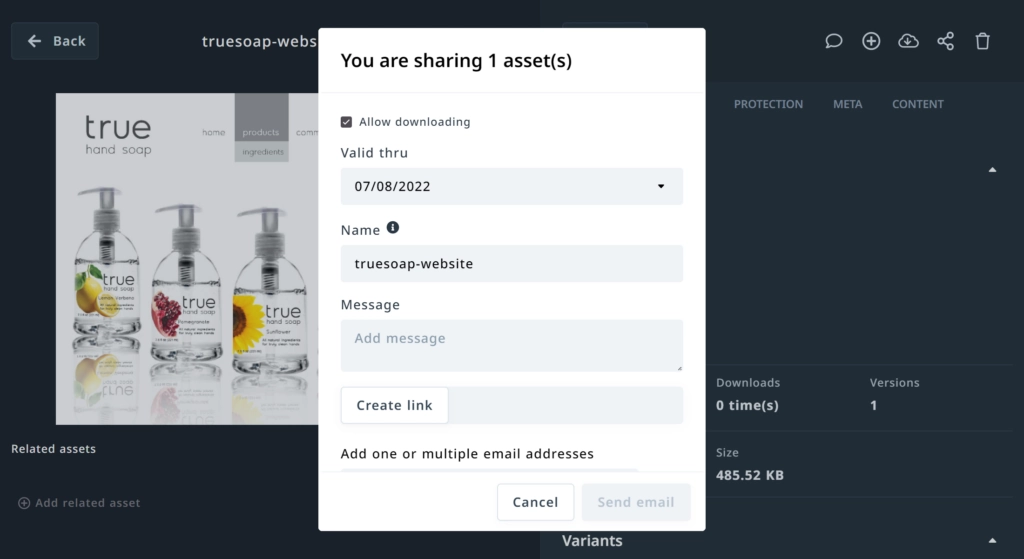Click the plus icon for Add related asset

(24, 503)
